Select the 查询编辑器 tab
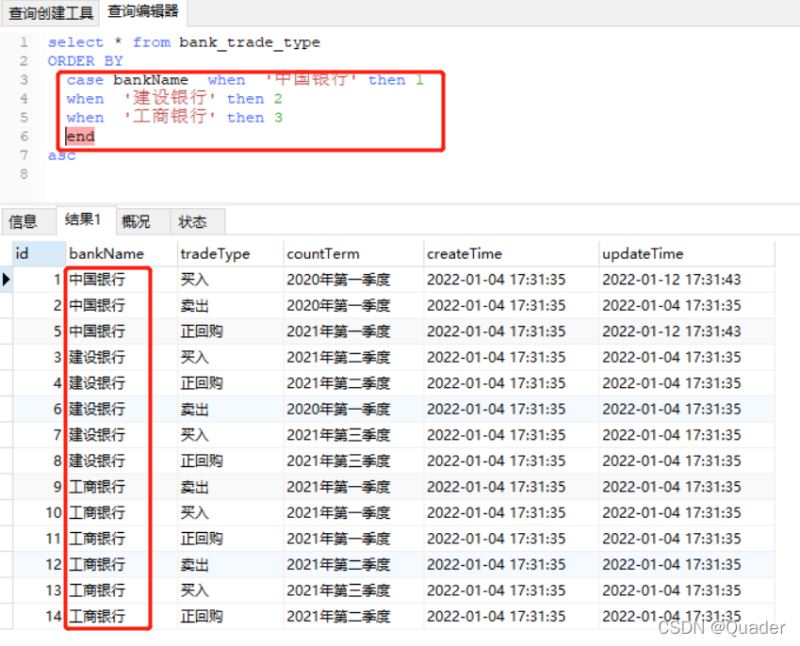Image resolution: width=800 pixels, height=646 pixels. pos(143,12)
